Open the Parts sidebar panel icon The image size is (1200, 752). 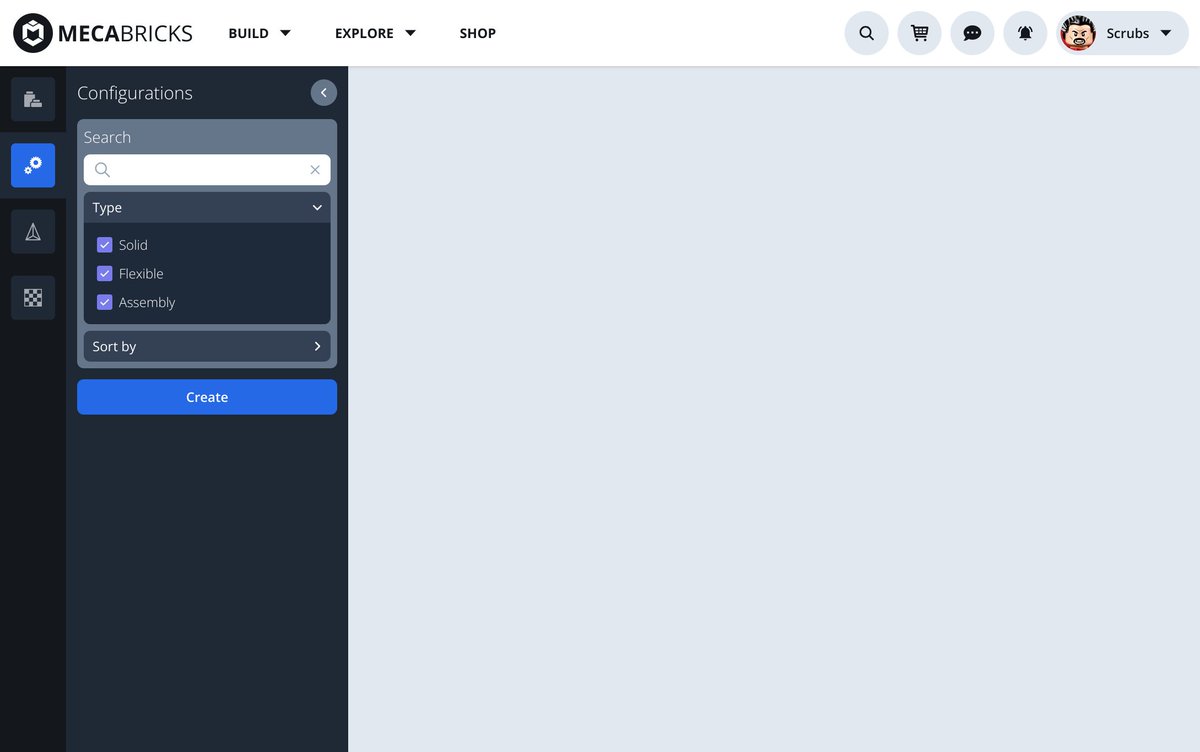coord(33,99)
